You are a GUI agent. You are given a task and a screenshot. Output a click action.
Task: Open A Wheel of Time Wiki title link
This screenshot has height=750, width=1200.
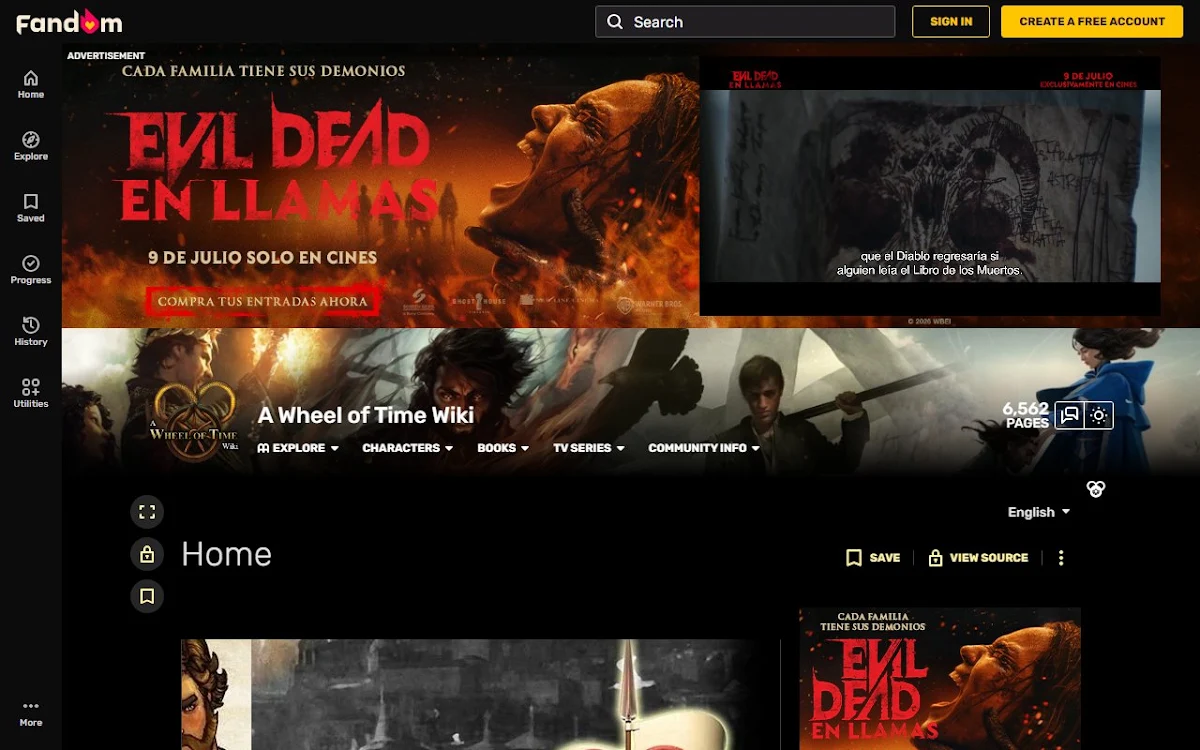click(366, 415)
